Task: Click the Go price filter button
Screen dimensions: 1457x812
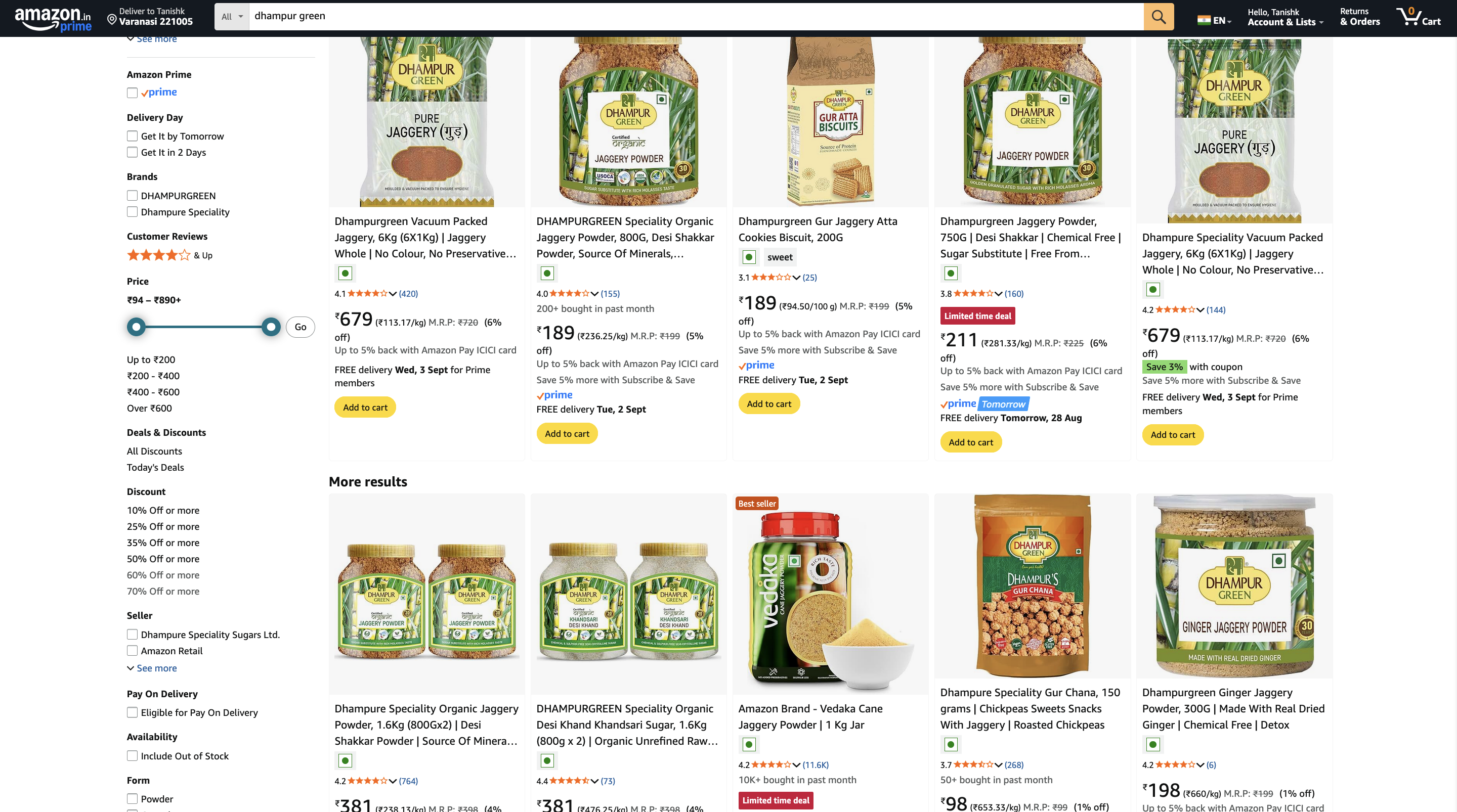Action: click(301, 327)
